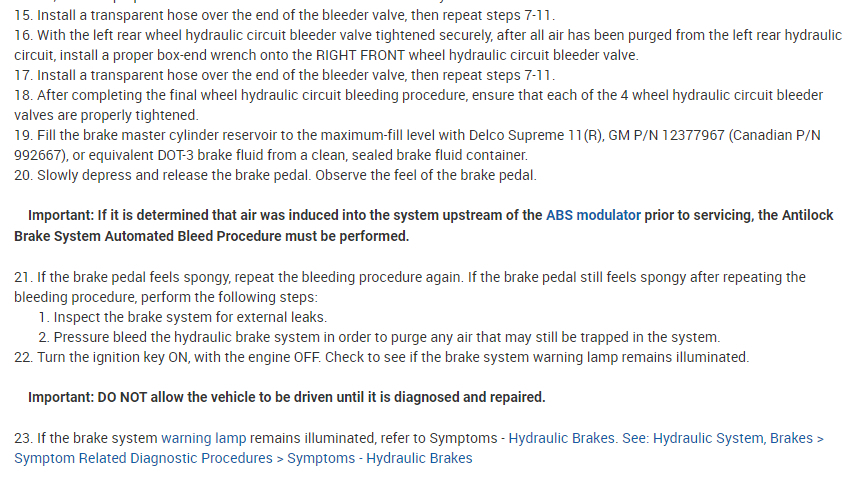
Task: Click the warning lamp link in step 23
Action: tap(203, 438)
